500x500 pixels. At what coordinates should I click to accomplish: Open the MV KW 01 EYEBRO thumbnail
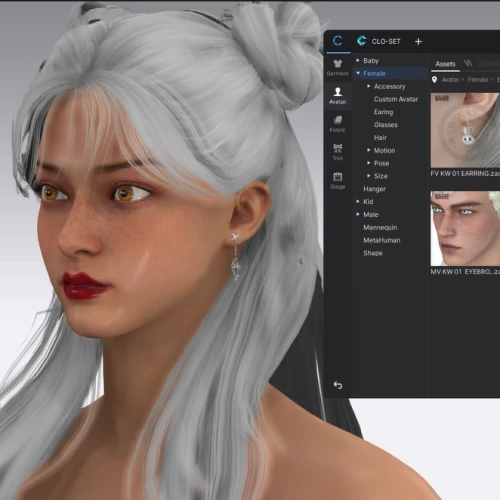click(x=465, y=228)
